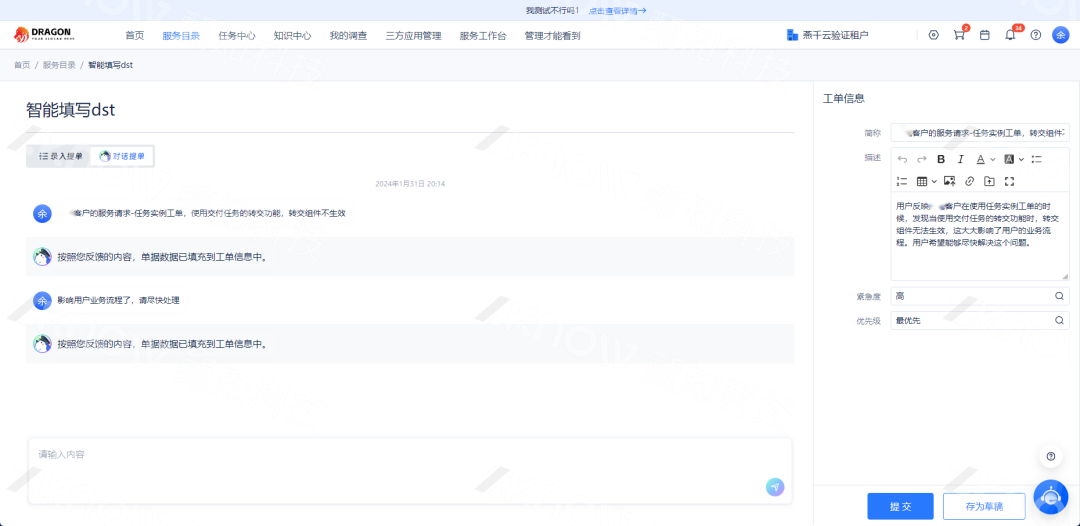This screenshot has width=1080, height=526.
Task: Open the 任务中心 menu item
Action: click(x=237, y=36)
